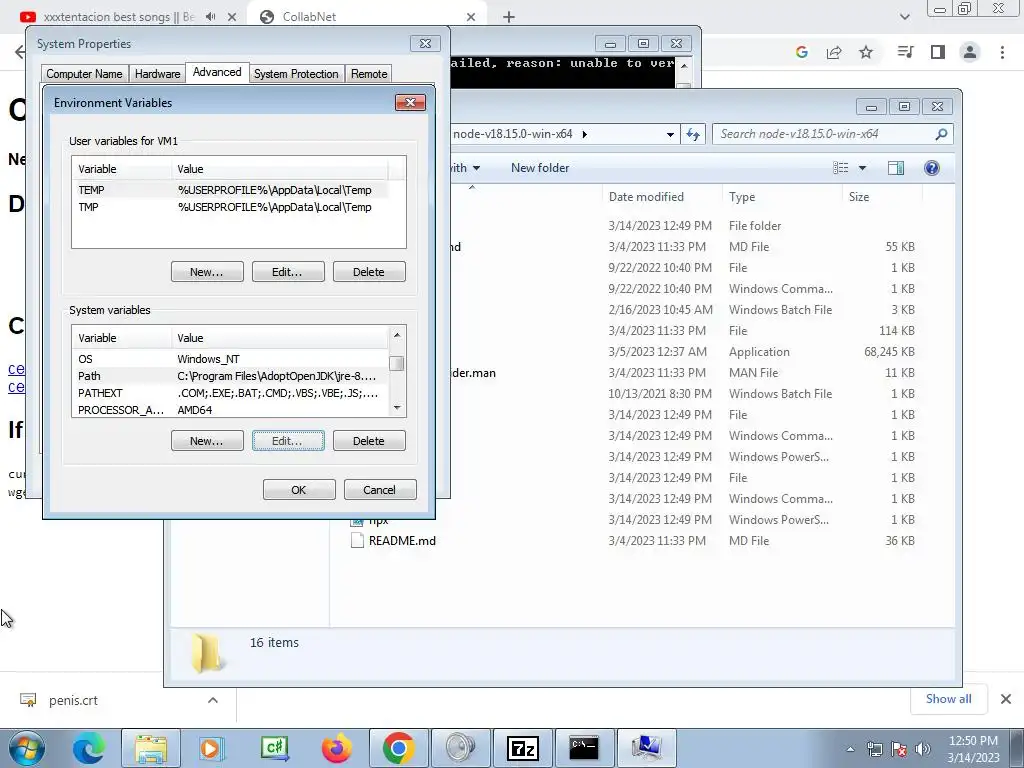Click Explorer search magnifier icon
Viewport: 1024px width, 768px height.
click(x=941, y=134)
